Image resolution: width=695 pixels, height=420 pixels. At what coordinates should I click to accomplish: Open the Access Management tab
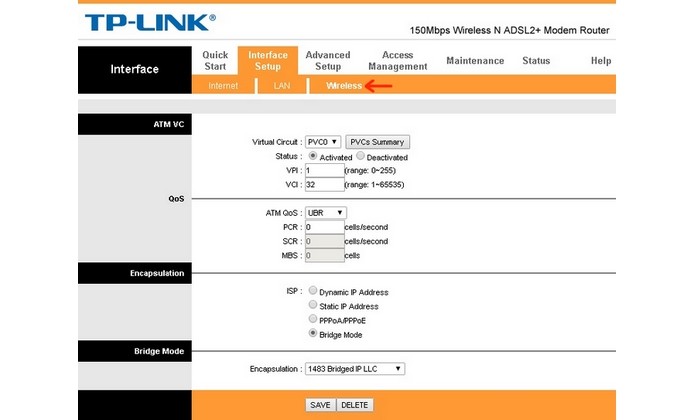click(x=398, y=61)
